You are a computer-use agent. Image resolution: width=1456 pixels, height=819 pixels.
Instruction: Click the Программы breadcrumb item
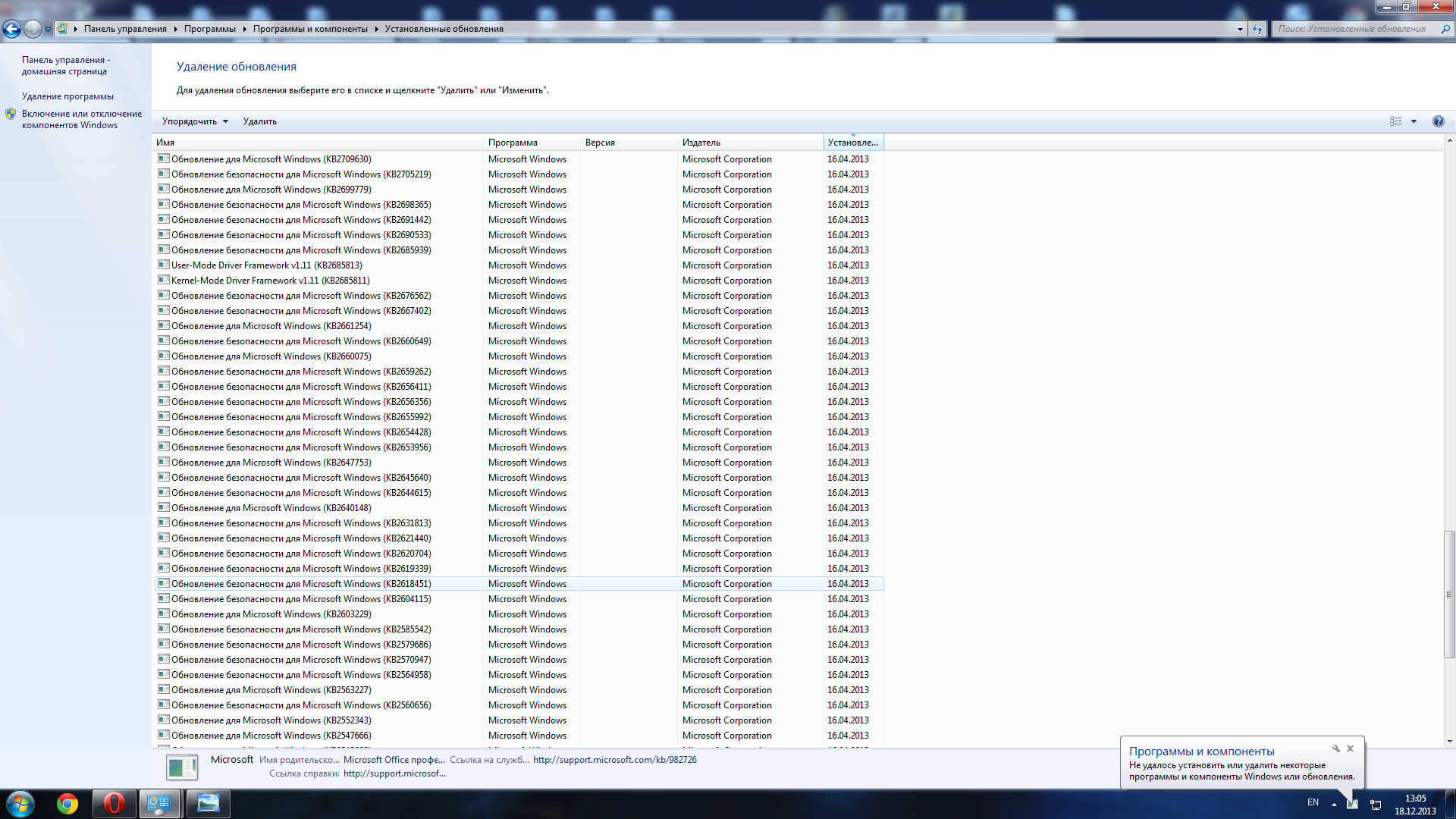pos(209,29)
